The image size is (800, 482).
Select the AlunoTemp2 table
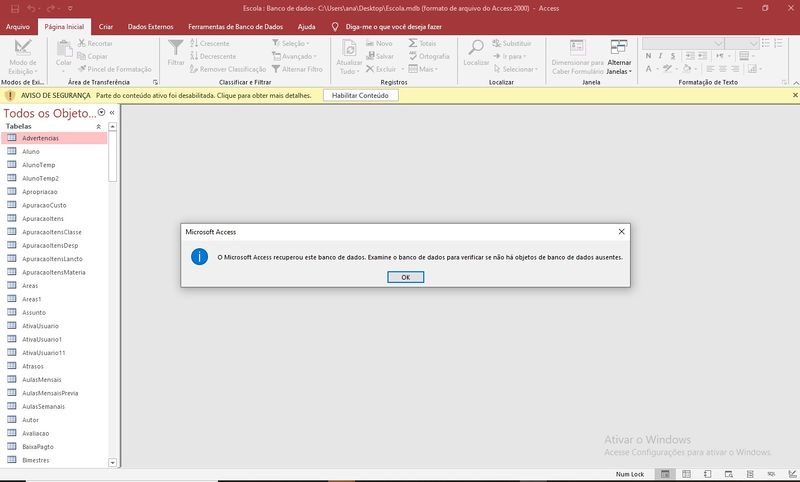click(x=54, y=178)
